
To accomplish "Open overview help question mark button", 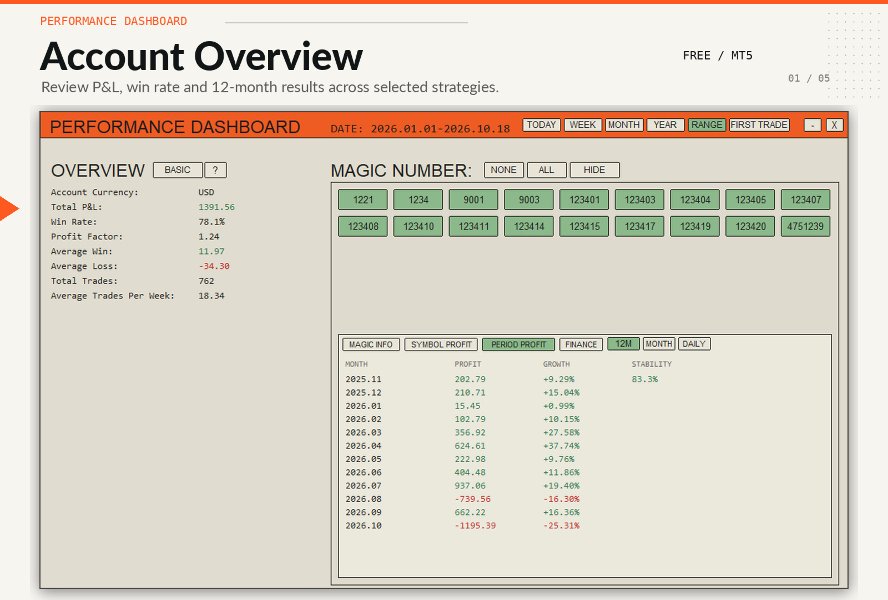I will [215, 170].
